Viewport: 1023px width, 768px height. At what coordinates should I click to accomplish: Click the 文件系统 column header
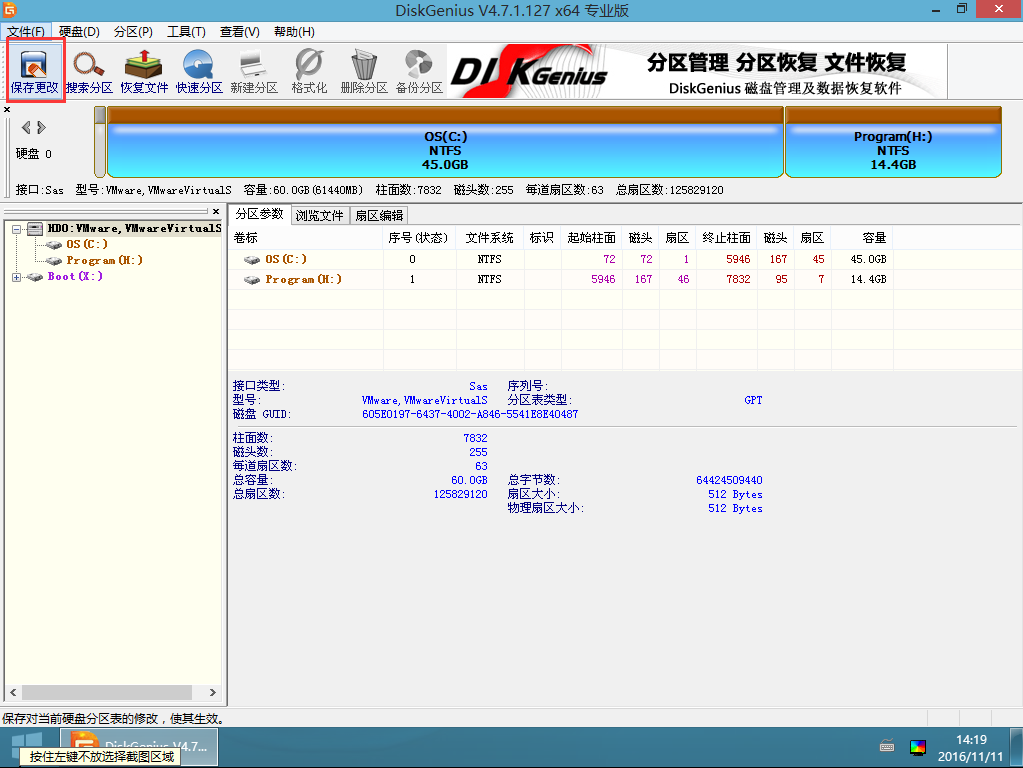489,238
